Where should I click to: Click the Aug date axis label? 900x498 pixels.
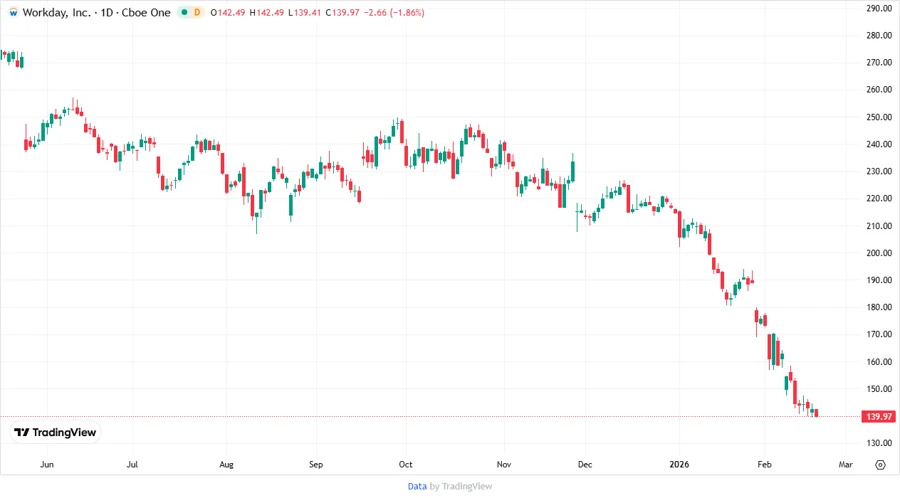226,465
